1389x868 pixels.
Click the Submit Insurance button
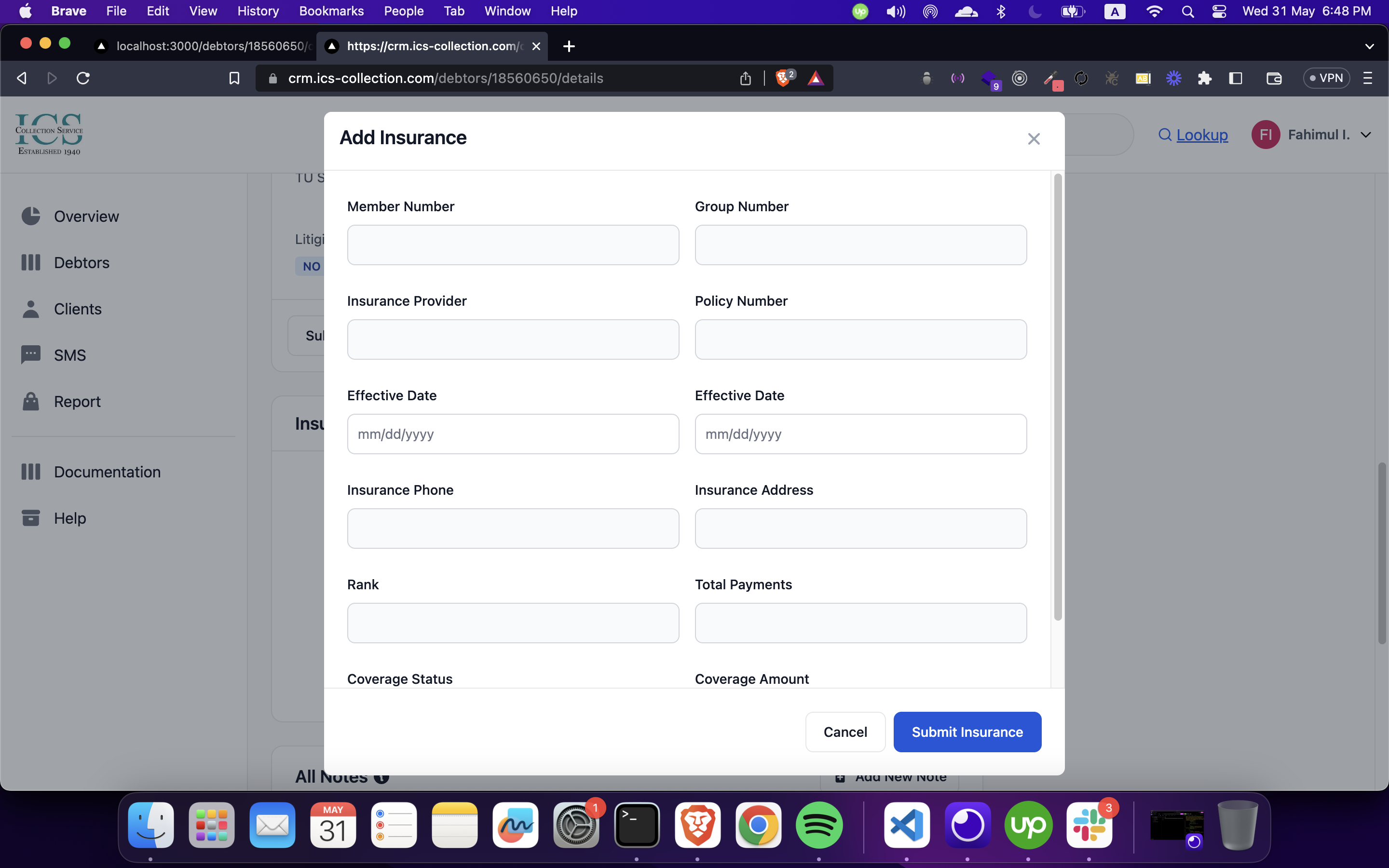click(x=967, y=732)
